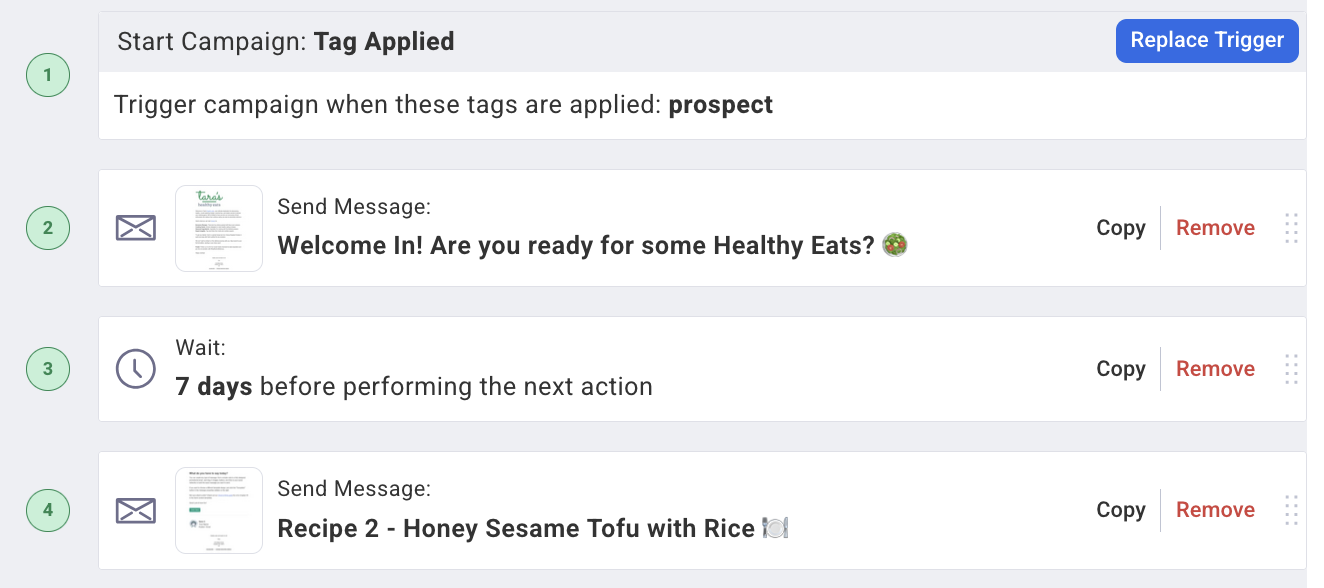1324x588 pixels.
Task: Open the Welcome In! Healthy Eats message title
Action: point(592,246)
